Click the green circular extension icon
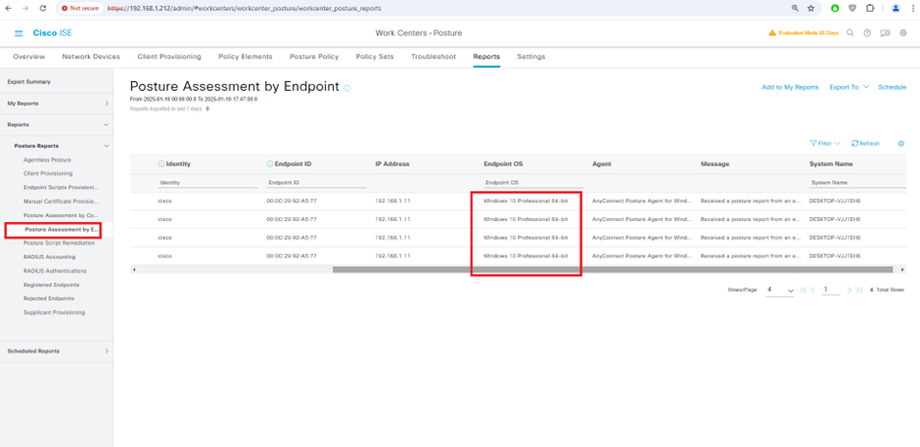The image size is (920, 447). (x=835, y=8)
